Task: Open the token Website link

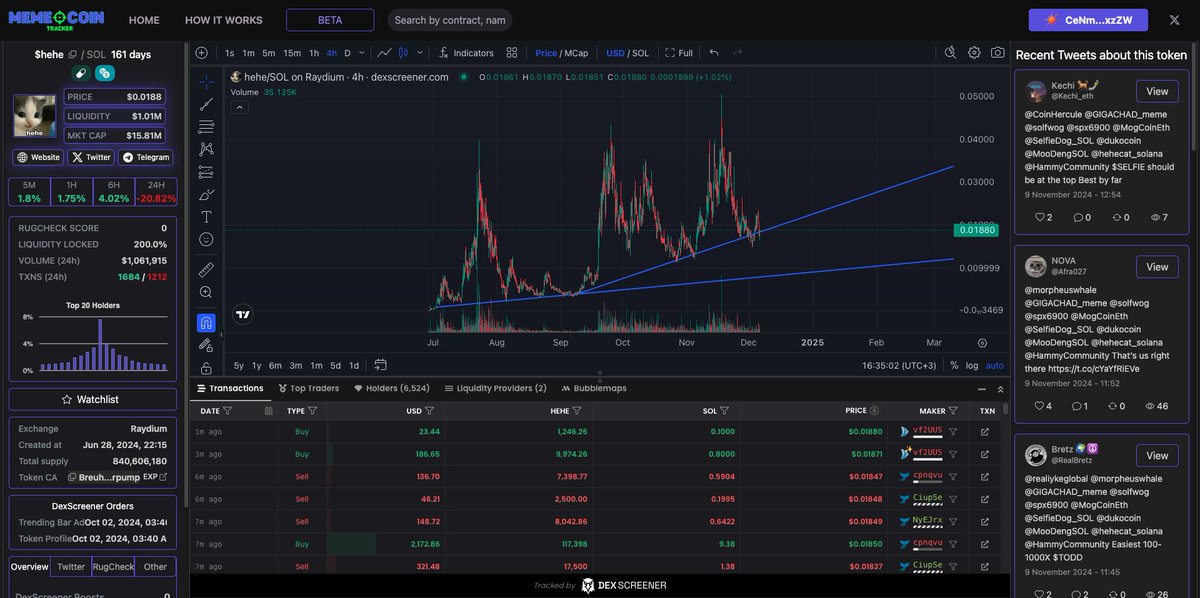Action: [38, 157]
